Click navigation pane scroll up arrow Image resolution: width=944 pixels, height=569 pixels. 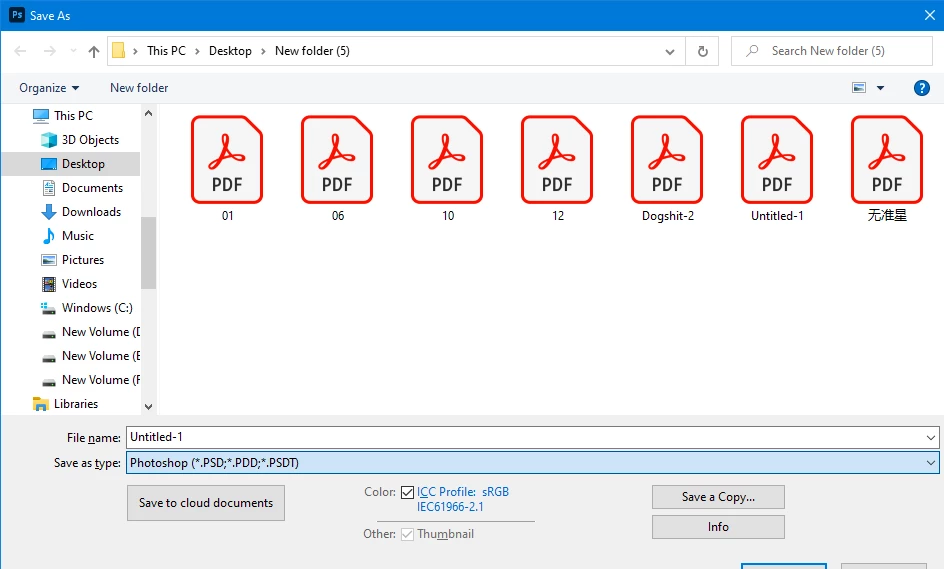tap(148, 113)
